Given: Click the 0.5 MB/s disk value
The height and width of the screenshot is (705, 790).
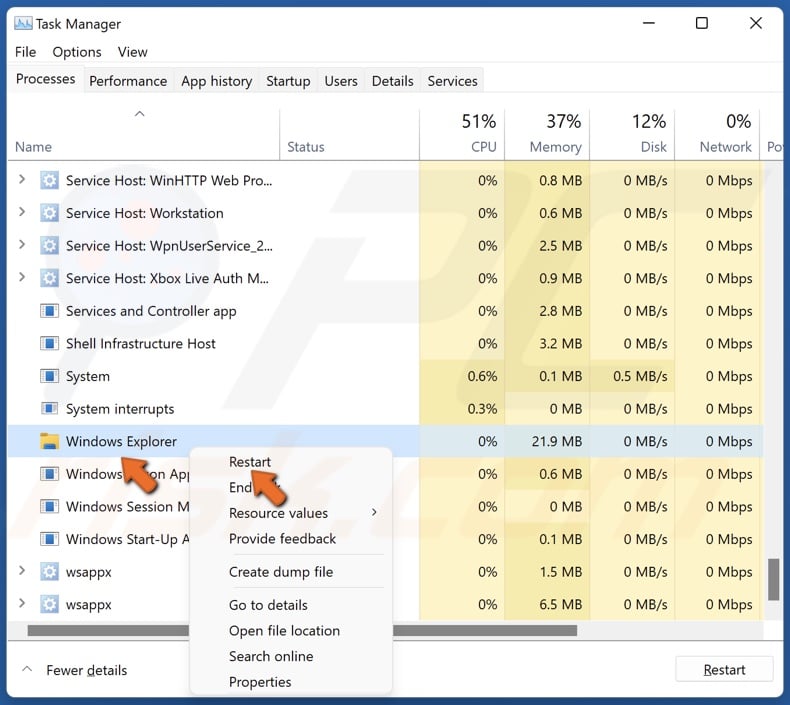Looking at the screenshot, I should (640, 376).
